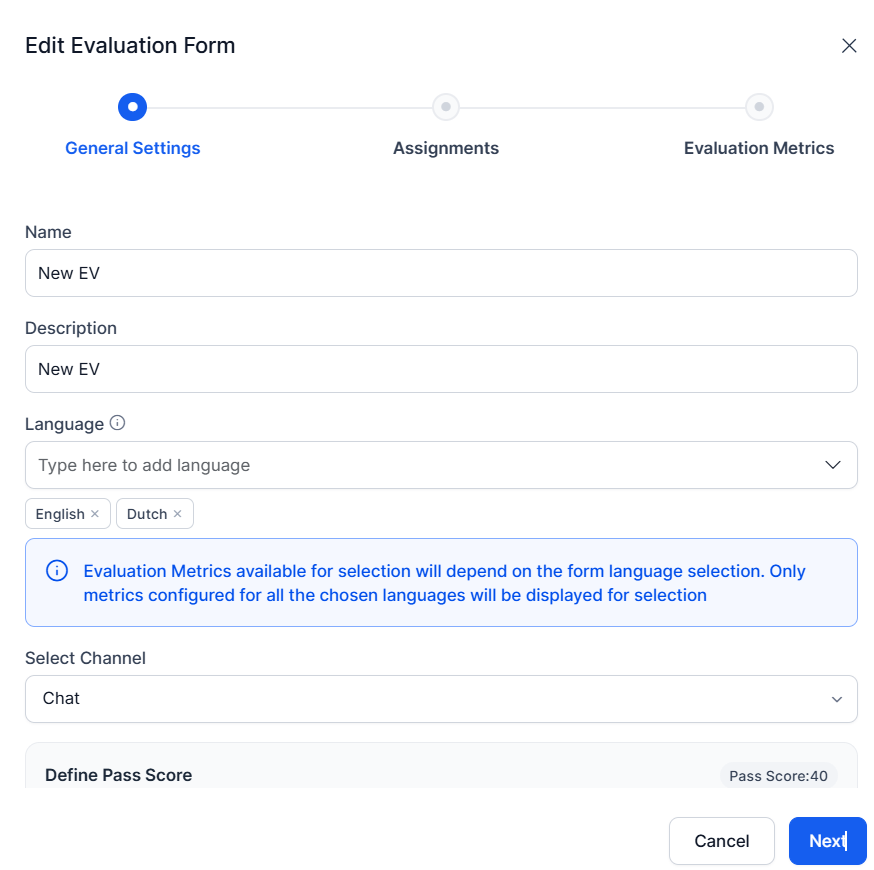
Task: Go to the Evaluation Metrics step label
Action: point(759,148)
